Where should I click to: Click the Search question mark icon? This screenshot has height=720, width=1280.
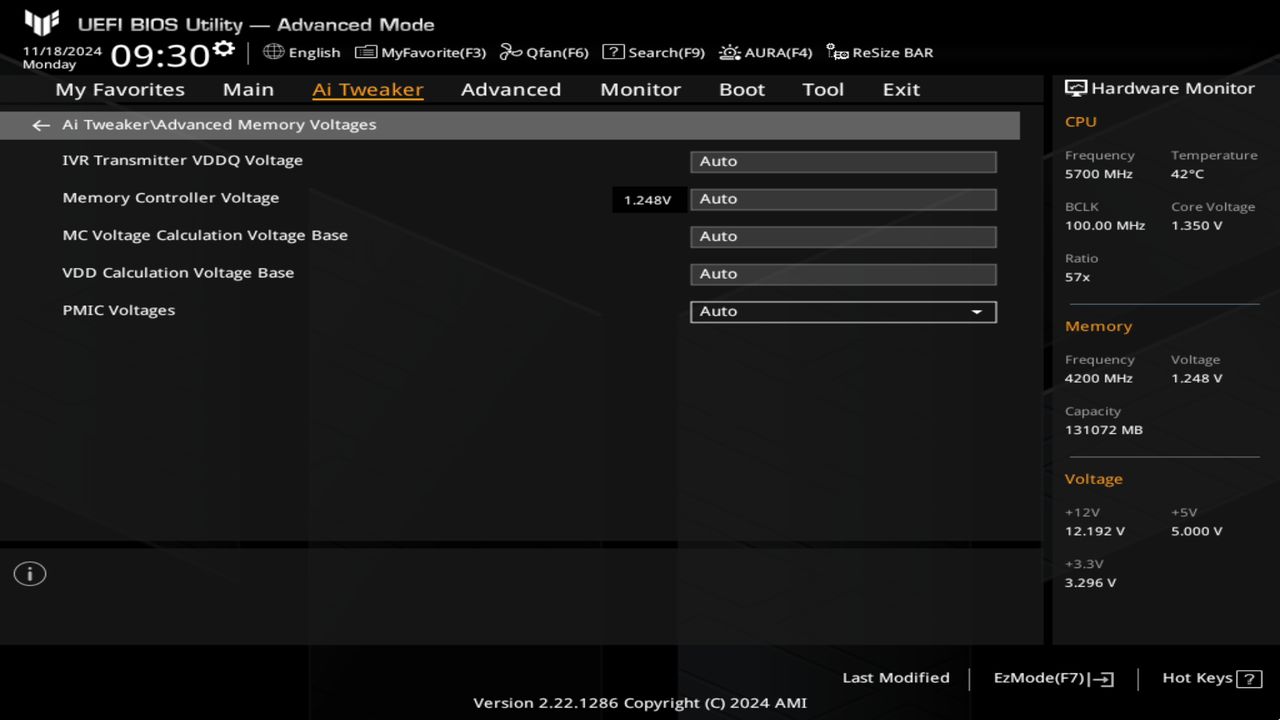coord(613,52)
